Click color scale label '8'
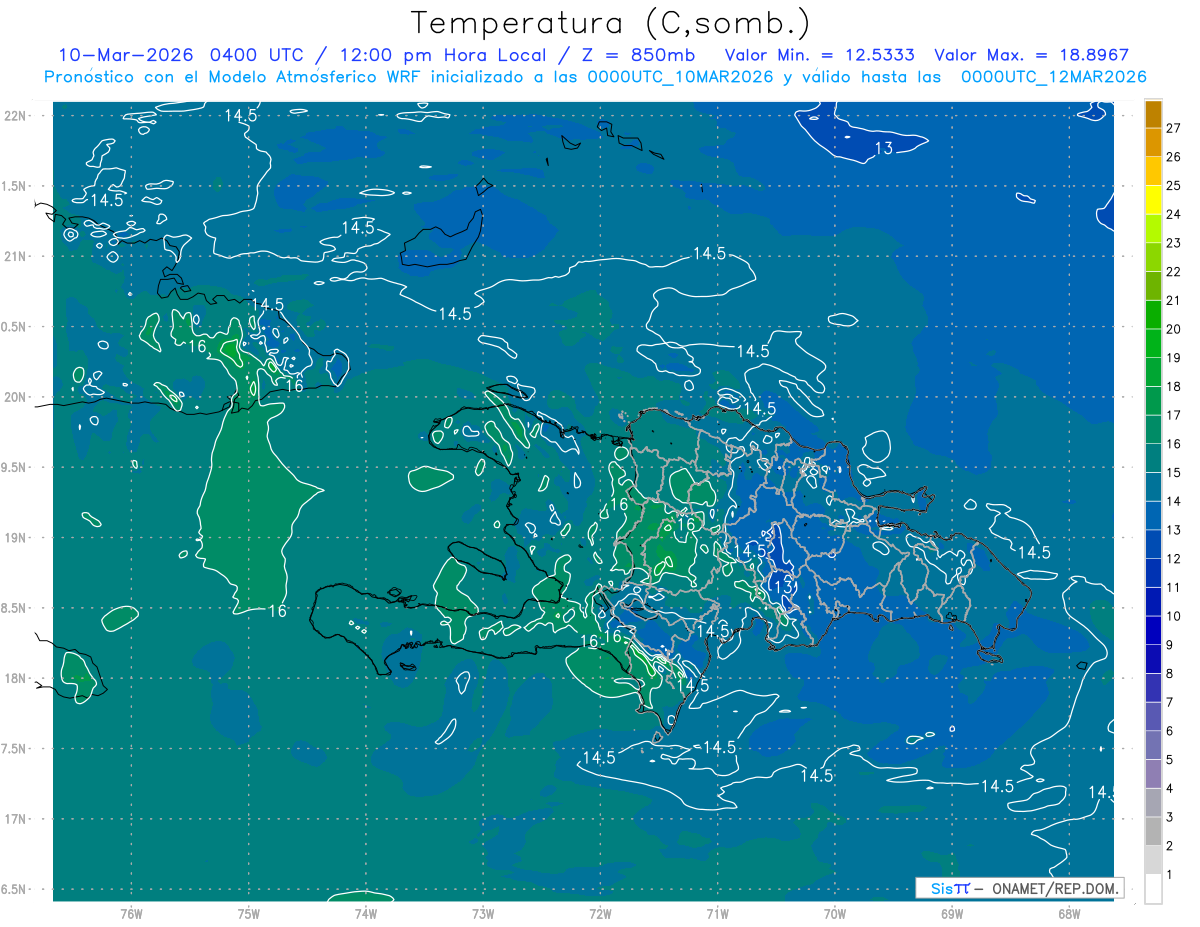 point(1169,674)
